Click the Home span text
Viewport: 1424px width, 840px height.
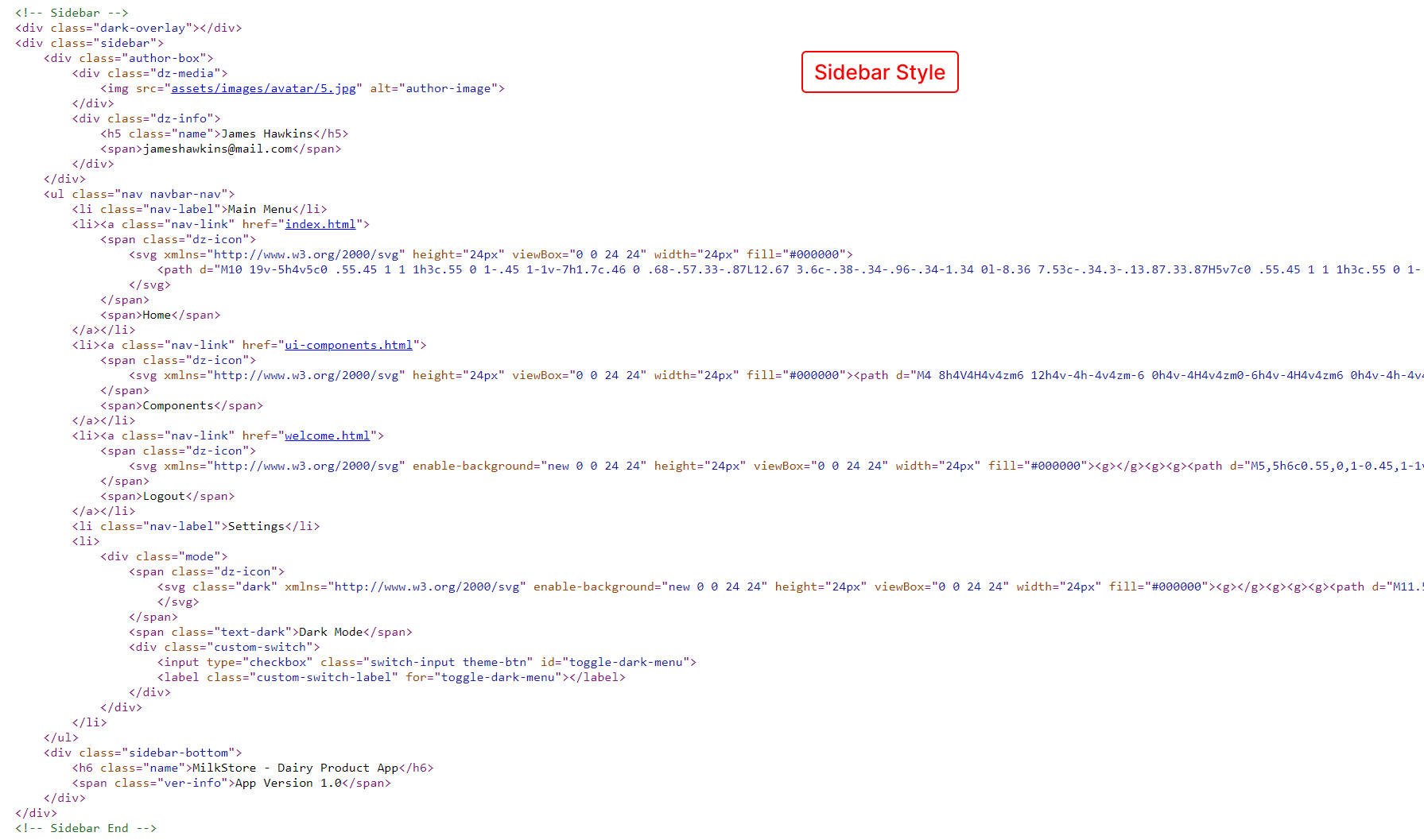(157, 315)
